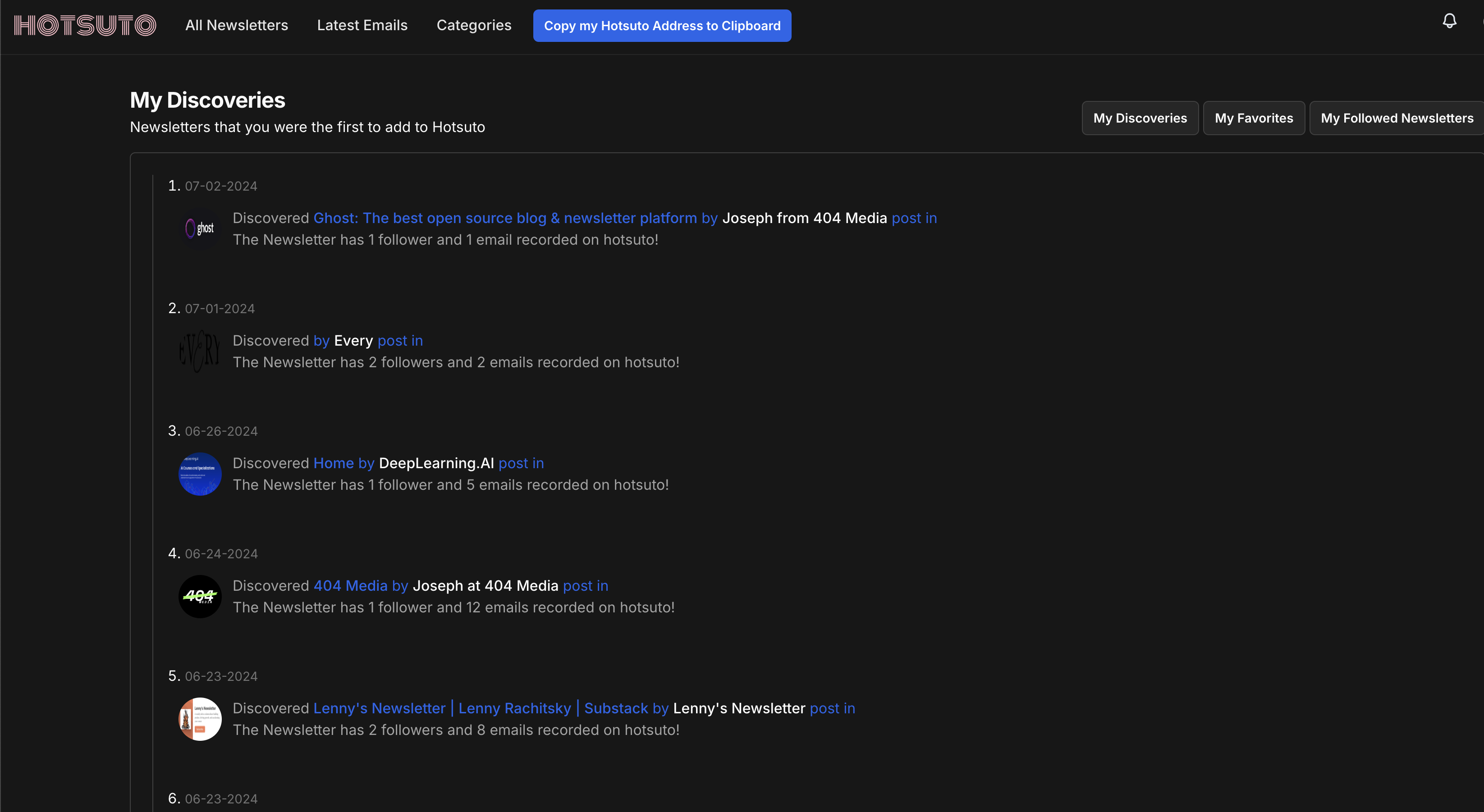Screen dimensions: 1484x812
Task: Select the date 06-24-2024
Action: point(221,554)
